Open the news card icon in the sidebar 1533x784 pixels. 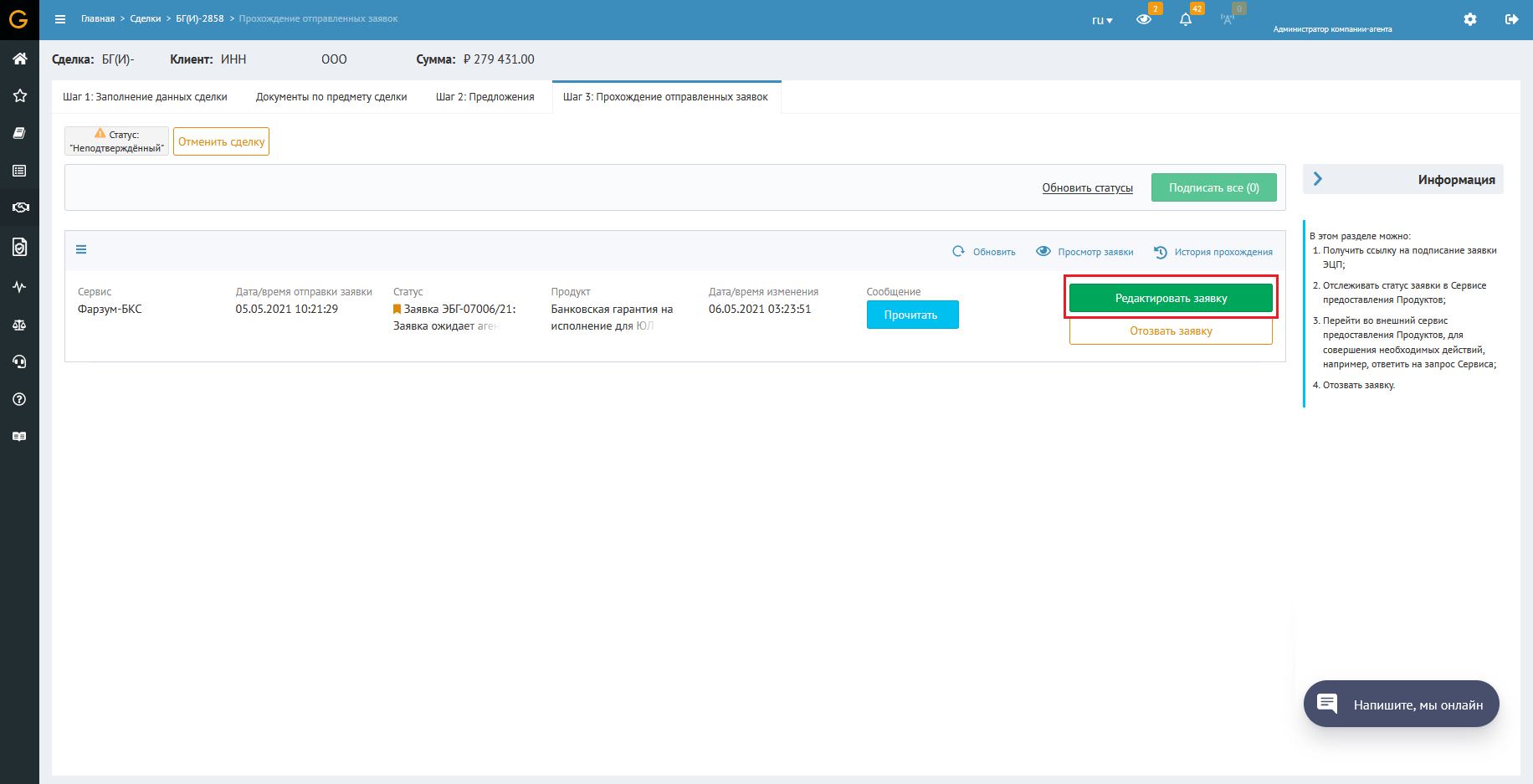click(19, 437)
